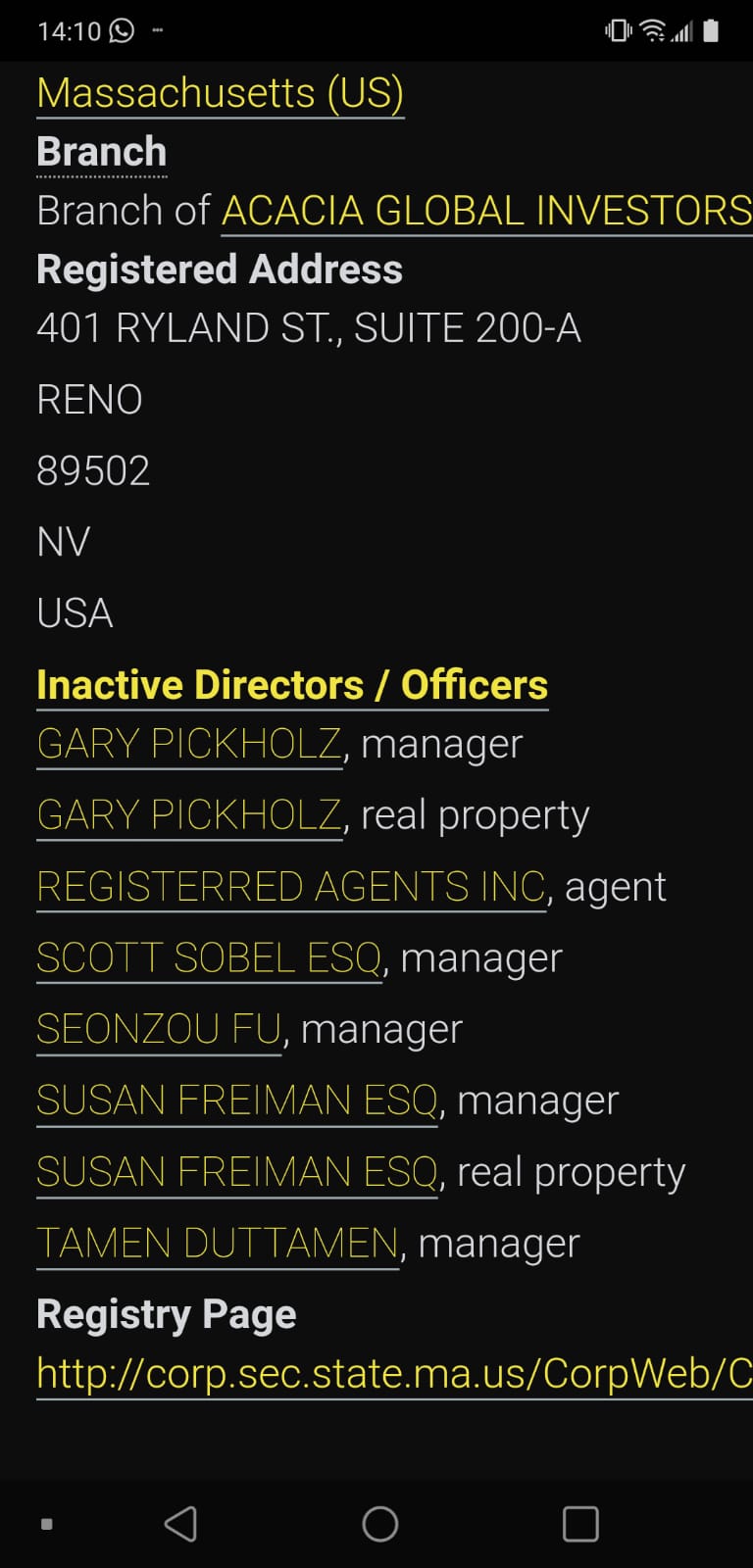Viewport: 753px width, 1568px height.
Task: Open the corp.sec.state.ma.us registry page URL
Action: (x=394, y=1374)
